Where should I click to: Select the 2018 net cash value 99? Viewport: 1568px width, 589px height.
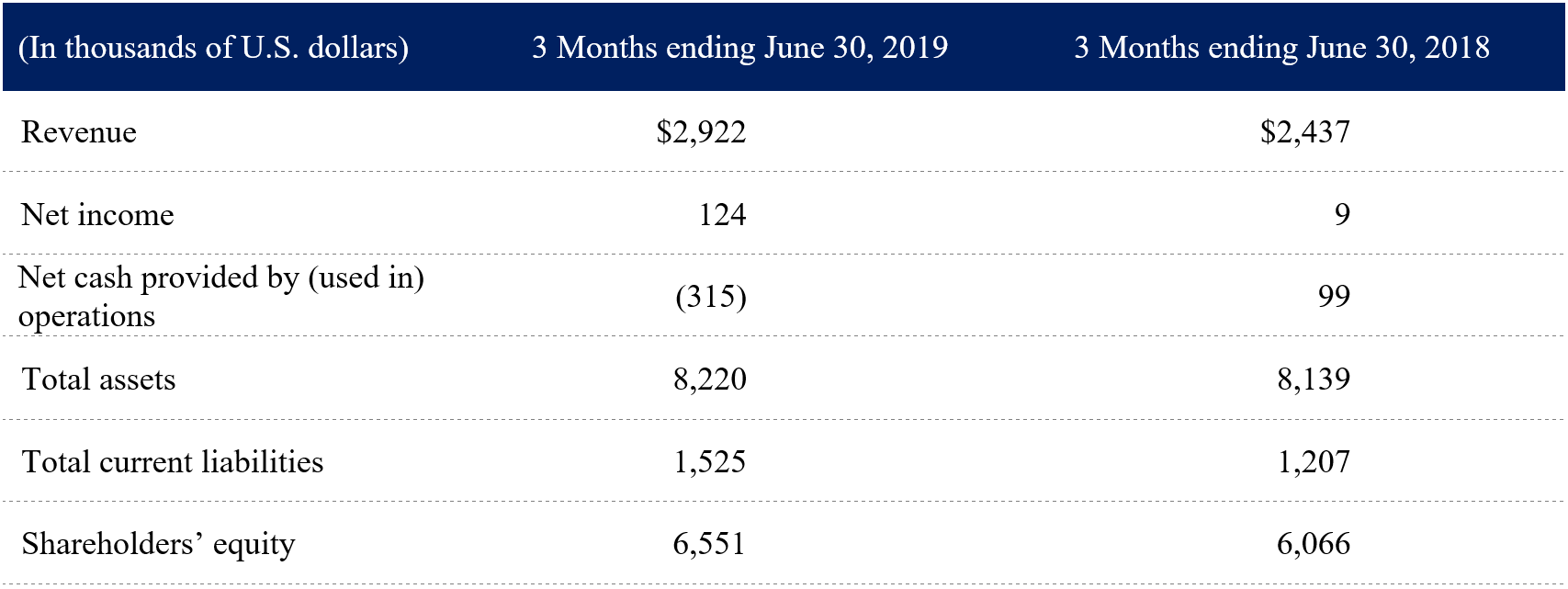pos(1334,297)
